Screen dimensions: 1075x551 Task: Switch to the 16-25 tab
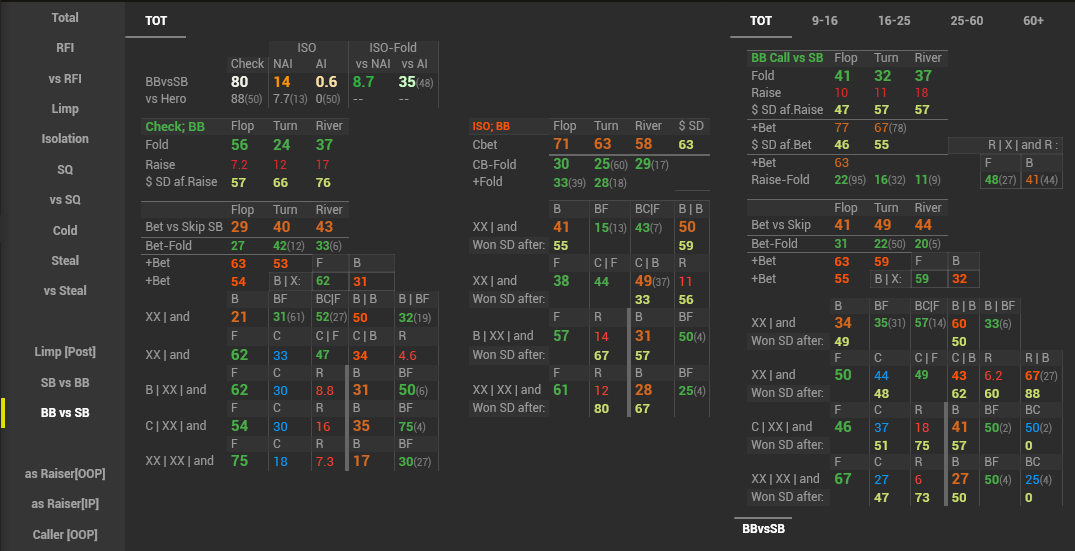pyautogui.click(x=894, y=20)
